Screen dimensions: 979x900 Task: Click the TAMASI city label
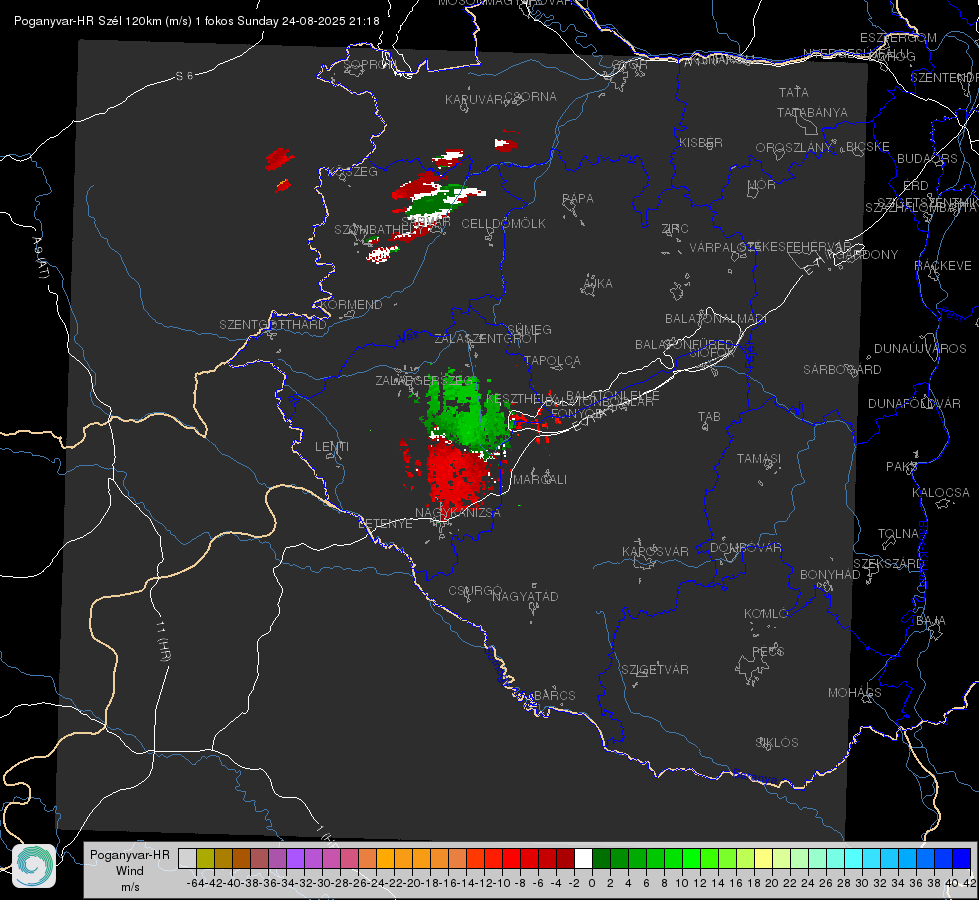click(x=759, y=458)
